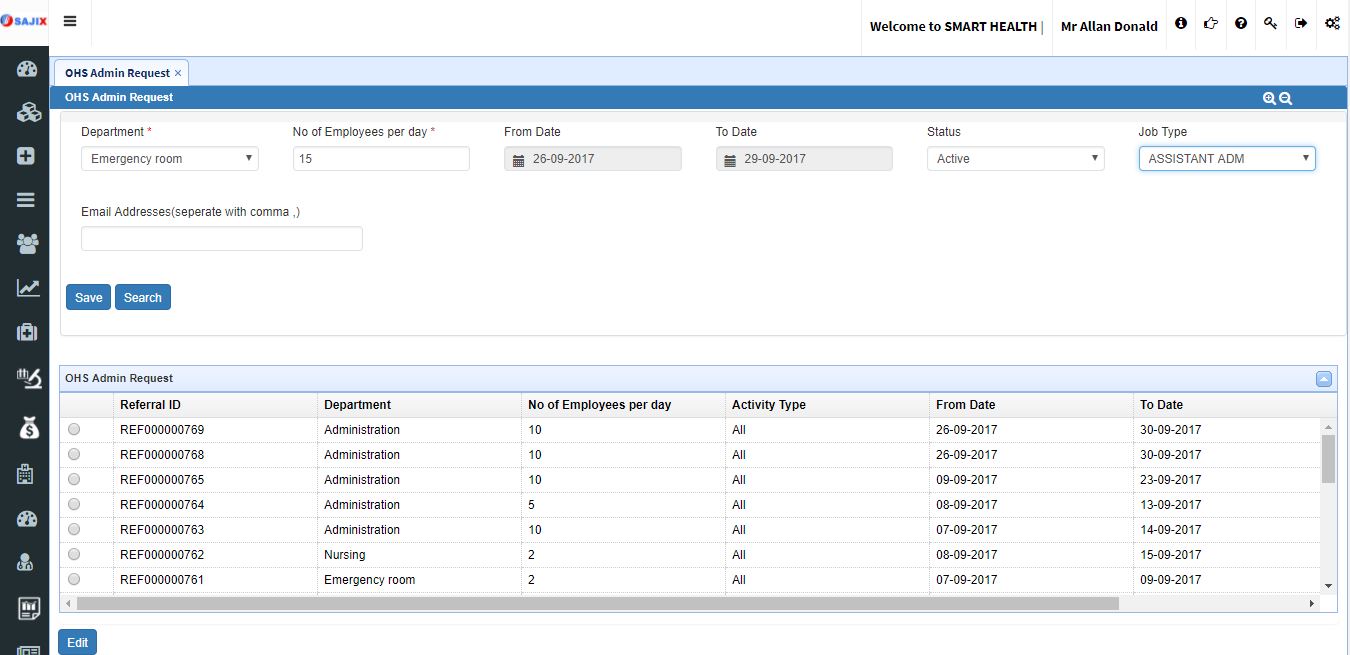
Task: Expand the Job Type dropdown
Action: (1226, 159)
